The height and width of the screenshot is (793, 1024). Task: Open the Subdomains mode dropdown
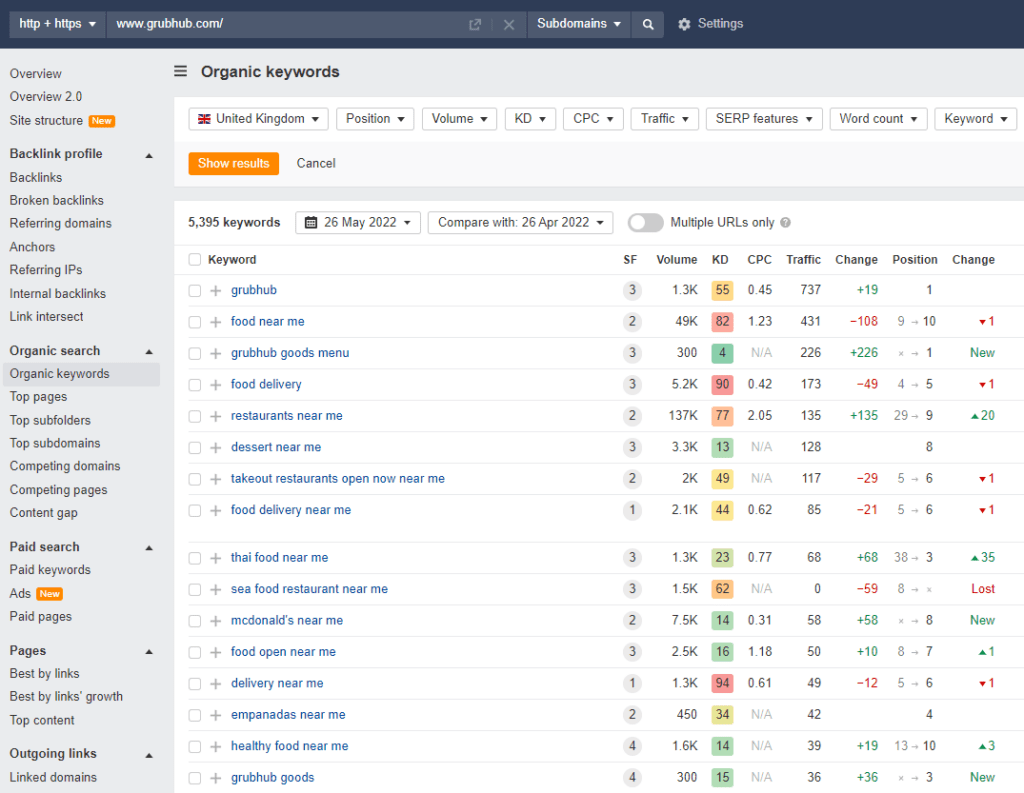click(579, 24)
